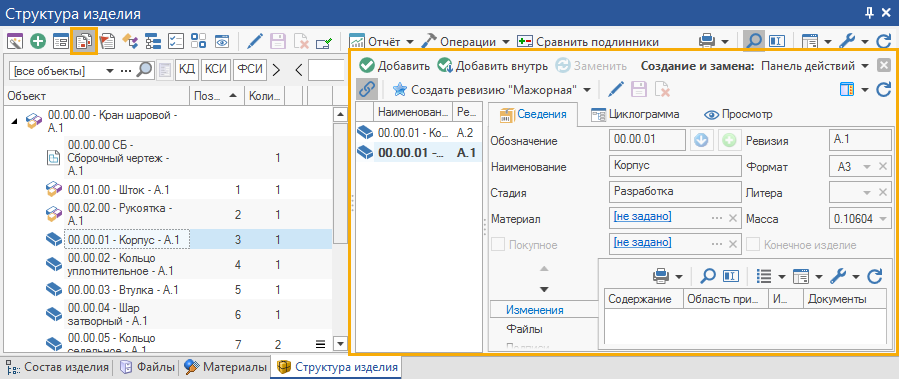
Task: Click the pencil edit icon in the actions panel
Action: point(616,89)
